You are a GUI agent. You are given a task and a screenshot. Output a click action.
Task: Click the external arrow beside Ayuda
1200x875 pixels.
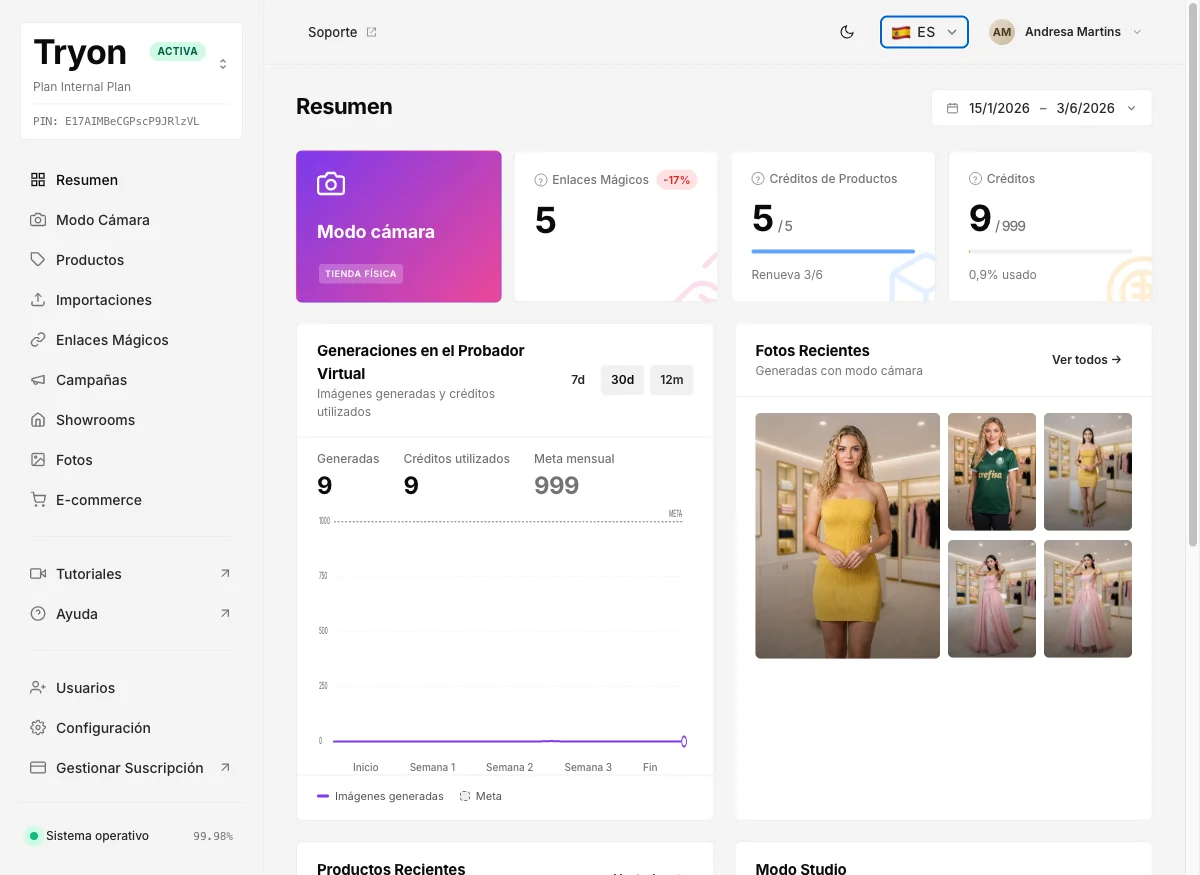pyautogui.click(x=225, y=614)
